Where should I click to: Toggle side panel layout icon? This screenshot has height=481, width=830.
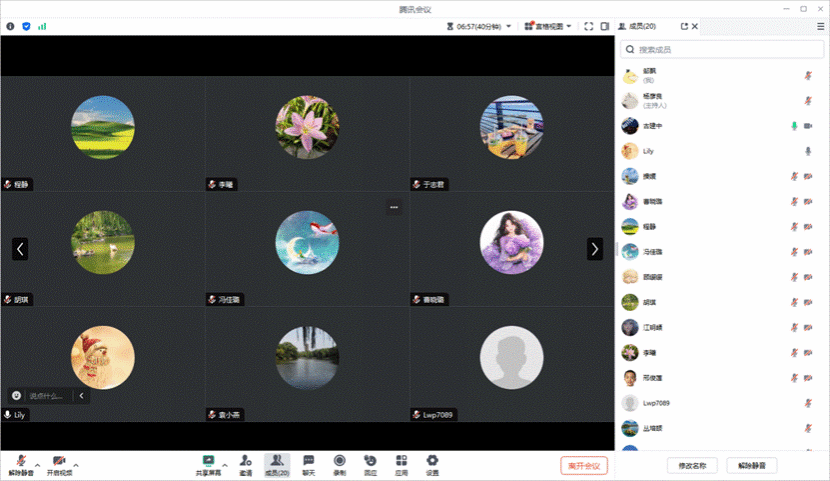(605, 26)
